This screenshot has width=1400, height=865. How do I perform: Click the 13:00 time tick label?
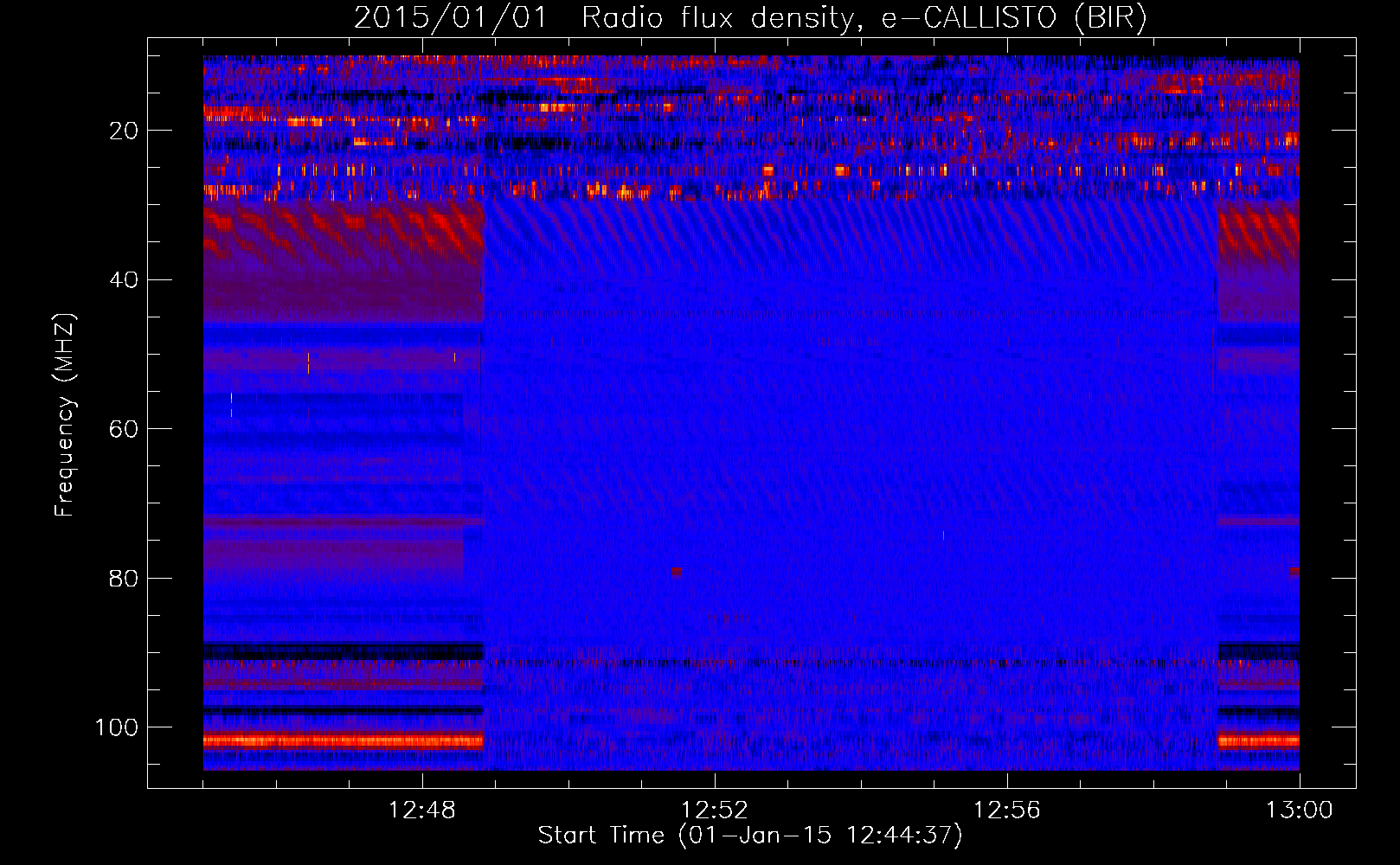click(1299, 811)
